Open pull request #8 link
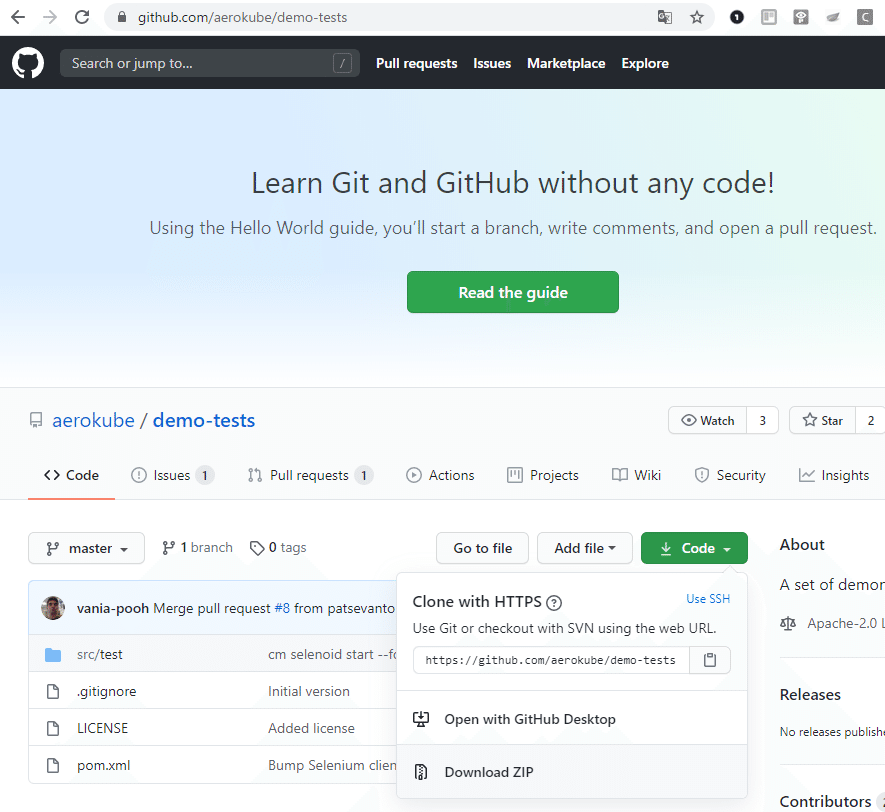 (x=282, y=608)
